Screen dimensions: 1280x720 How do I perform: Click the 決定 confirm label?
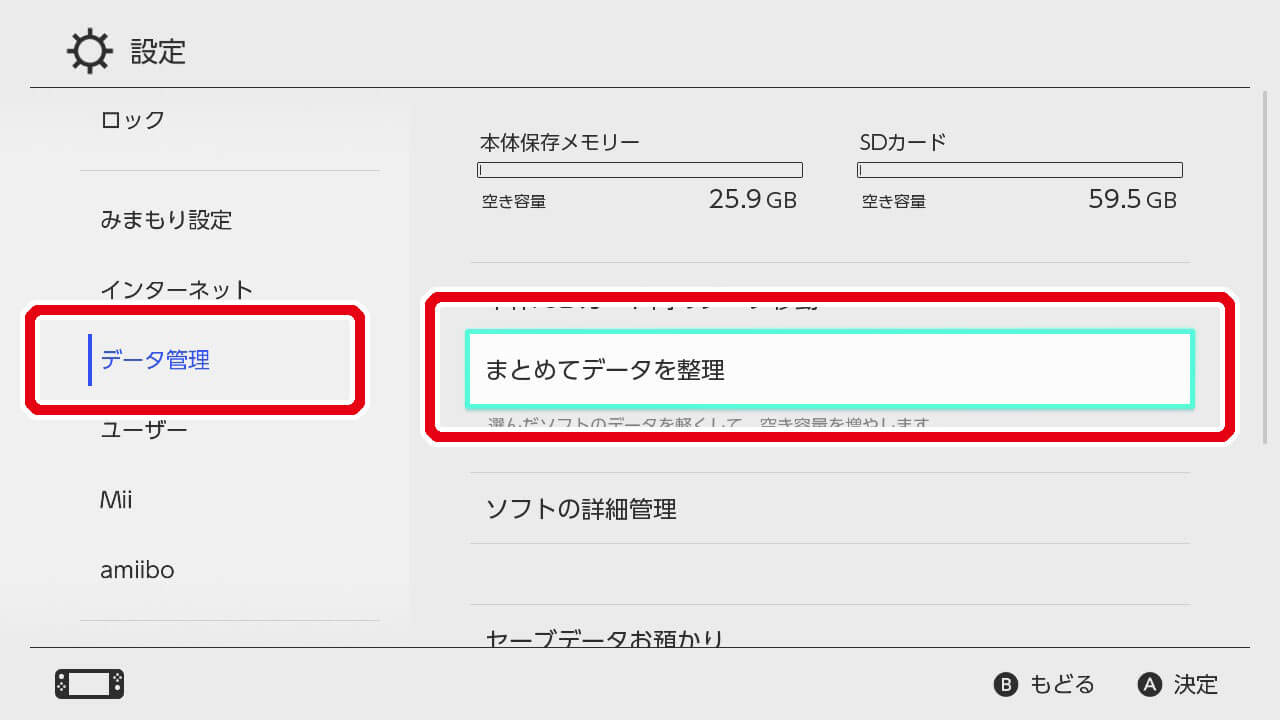[1196, 685]
